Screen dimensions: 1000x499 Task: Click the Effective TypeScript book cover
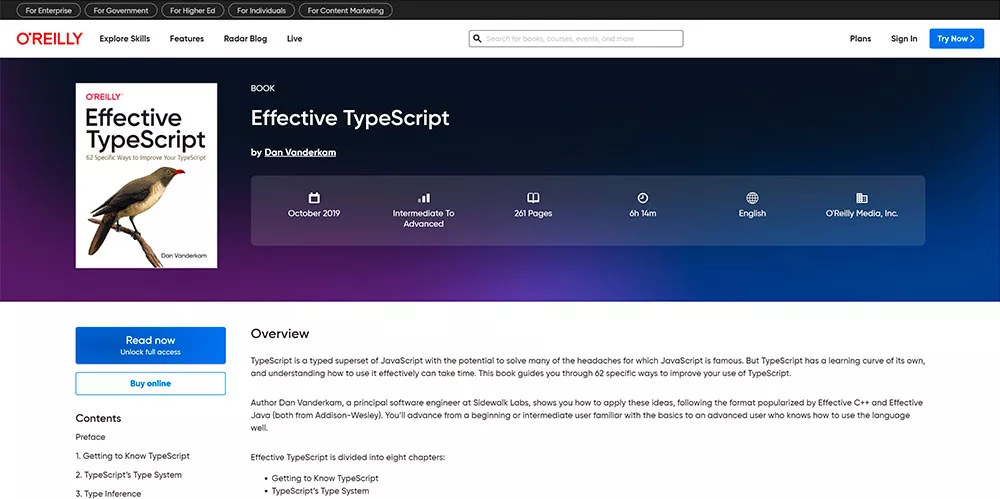146,175
